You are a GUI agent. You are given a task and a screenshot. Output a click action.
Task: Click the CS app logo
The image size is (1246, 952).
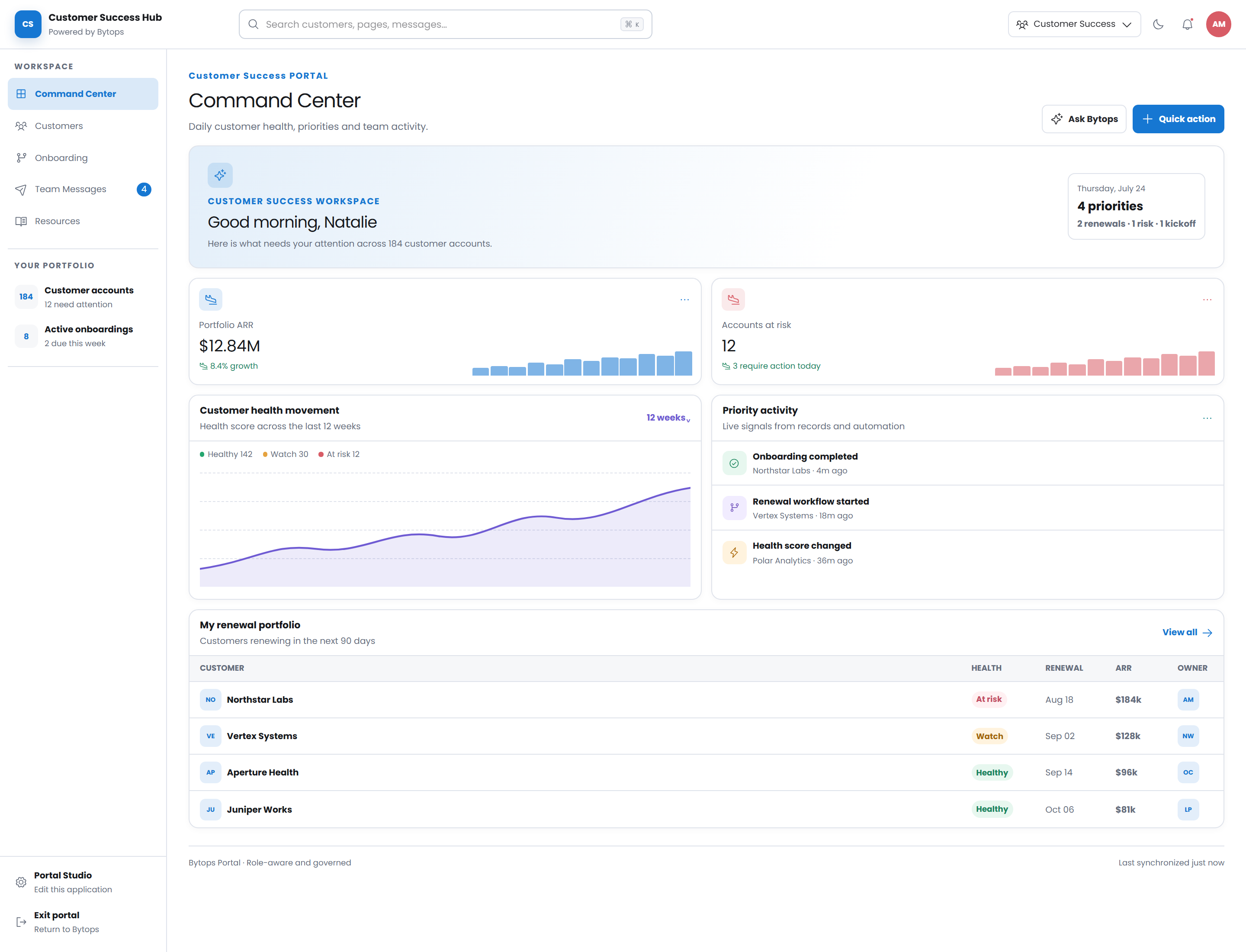(x=28, y=24)
